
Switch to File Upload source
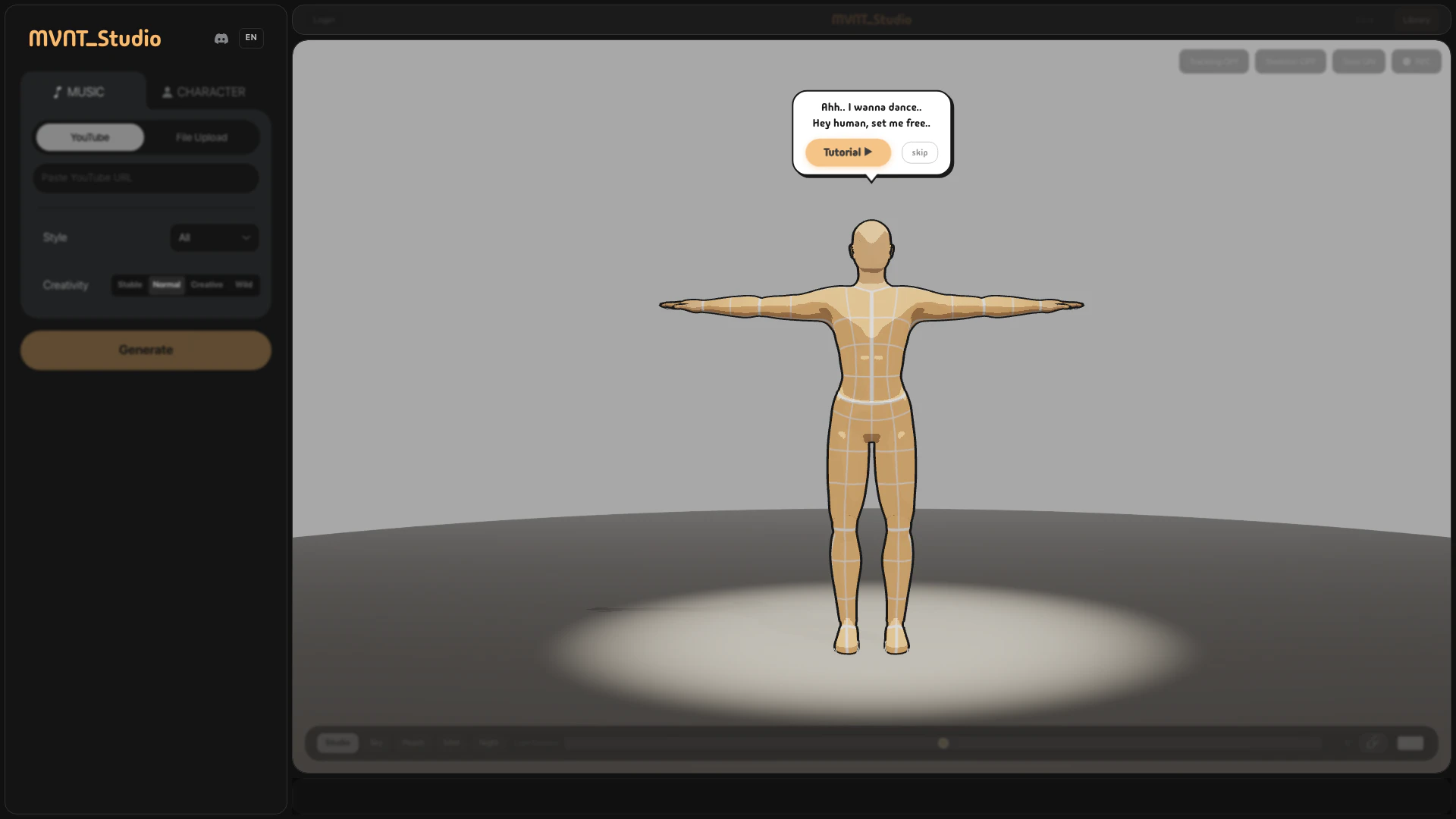pyautogui.click(x=201, y=137)
